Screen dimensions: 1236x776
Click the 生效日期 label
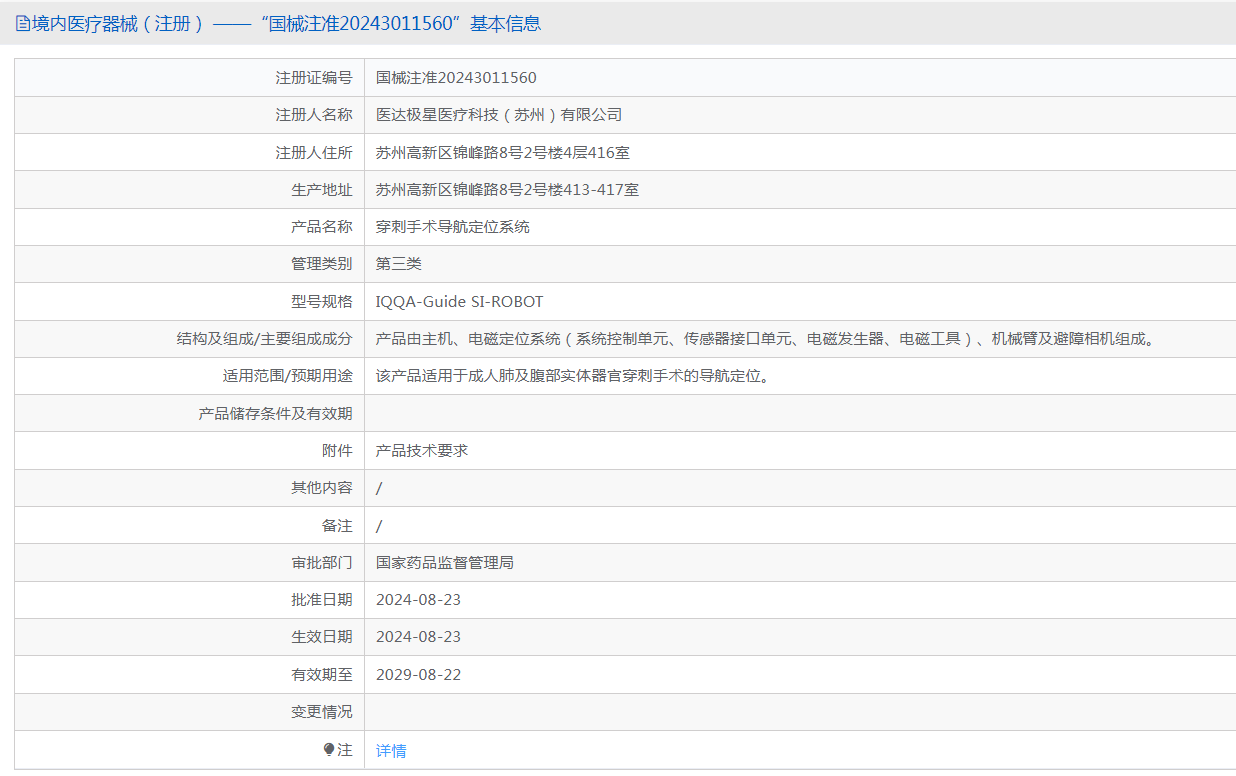(322, 637)
